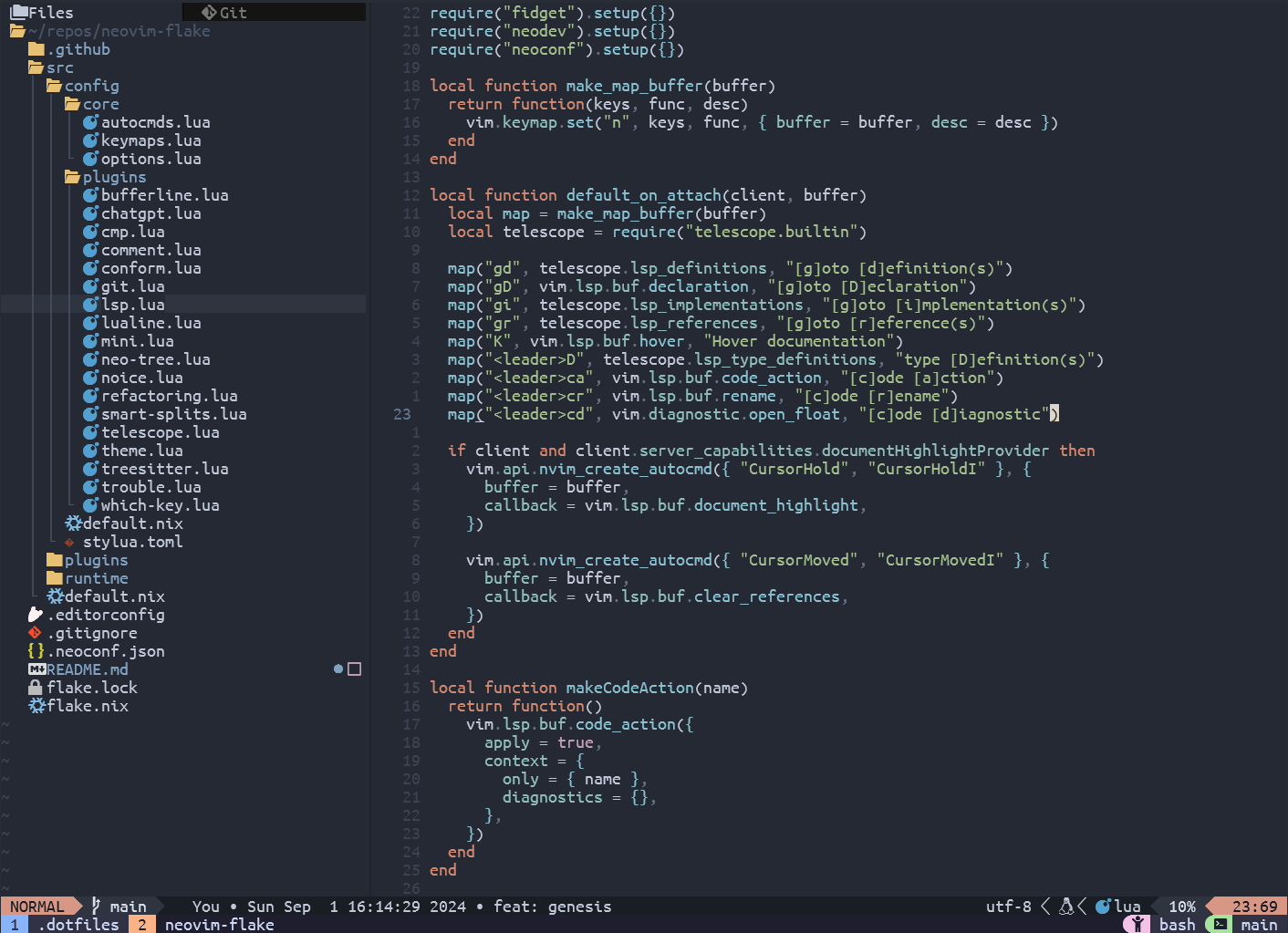This screenshot has width=1288, height=933.
Task: Click the lua icon beside which-key.lua
Action: pyautogui.click(x=91, y=505)
